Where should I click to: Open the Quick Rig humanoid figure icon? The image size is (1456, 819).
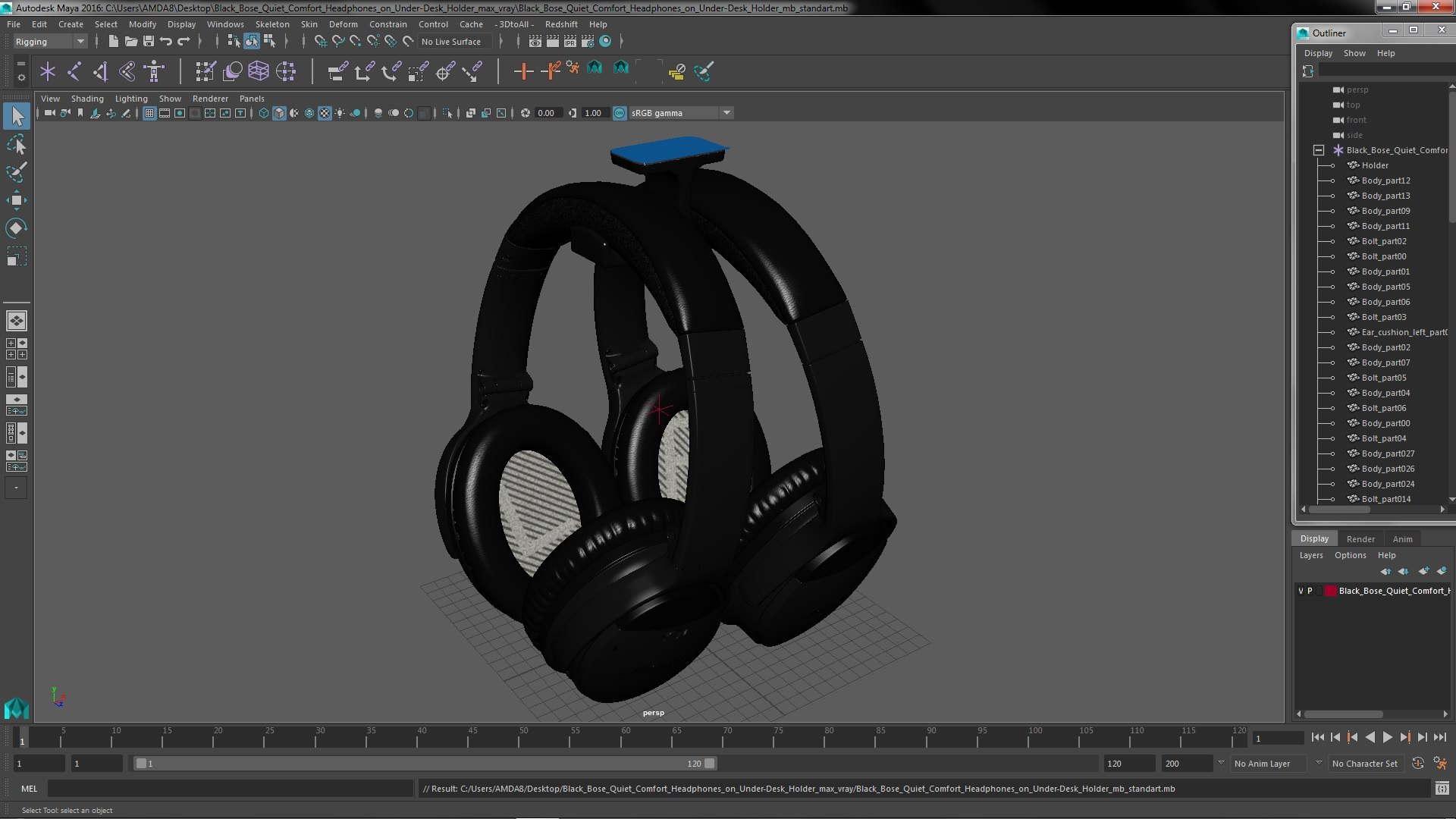coord(154,71)
